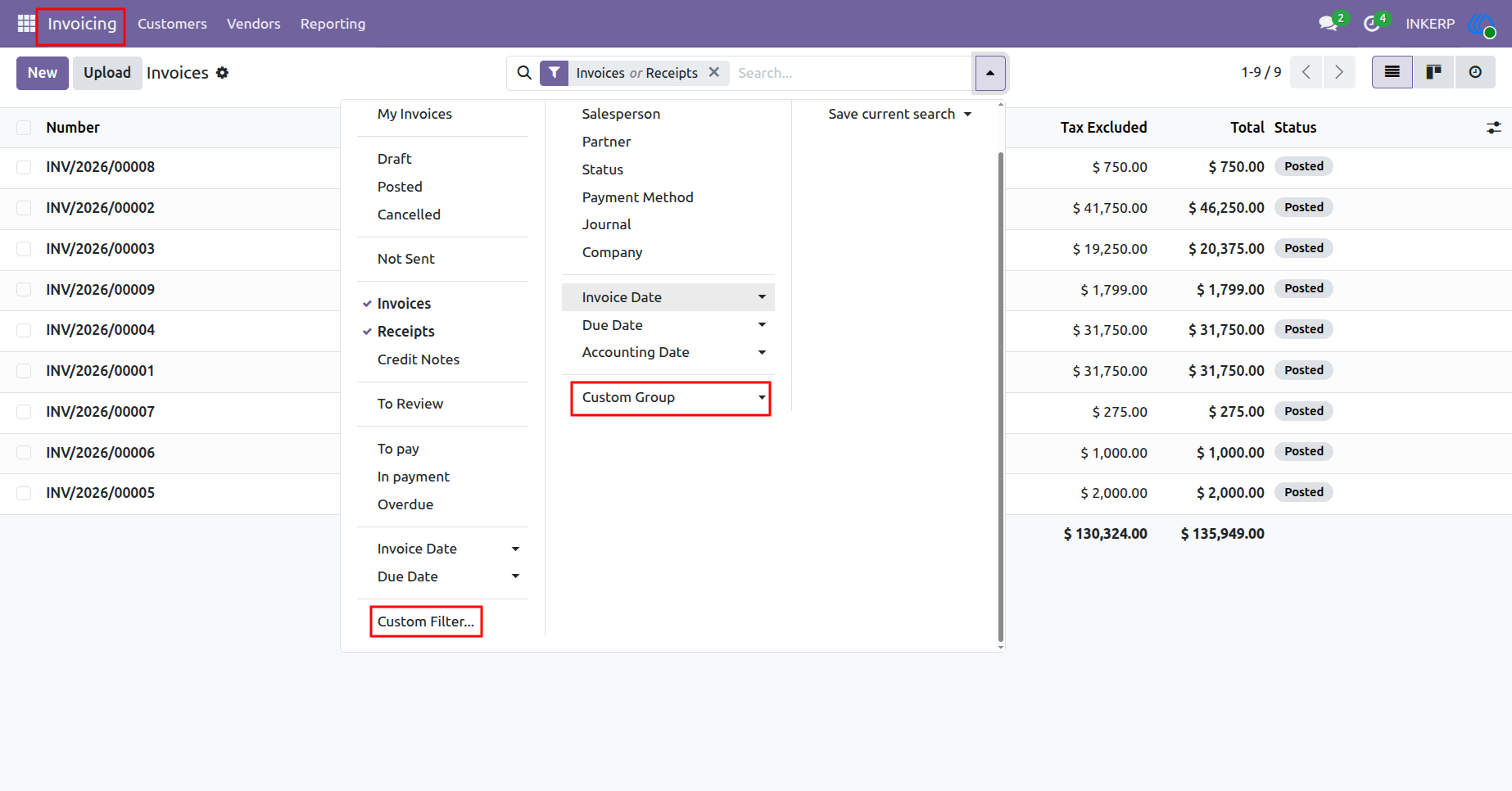Screen dimensions: 1512x791
Task: Open the Vendors menu
Action: [x=254, y=24]
